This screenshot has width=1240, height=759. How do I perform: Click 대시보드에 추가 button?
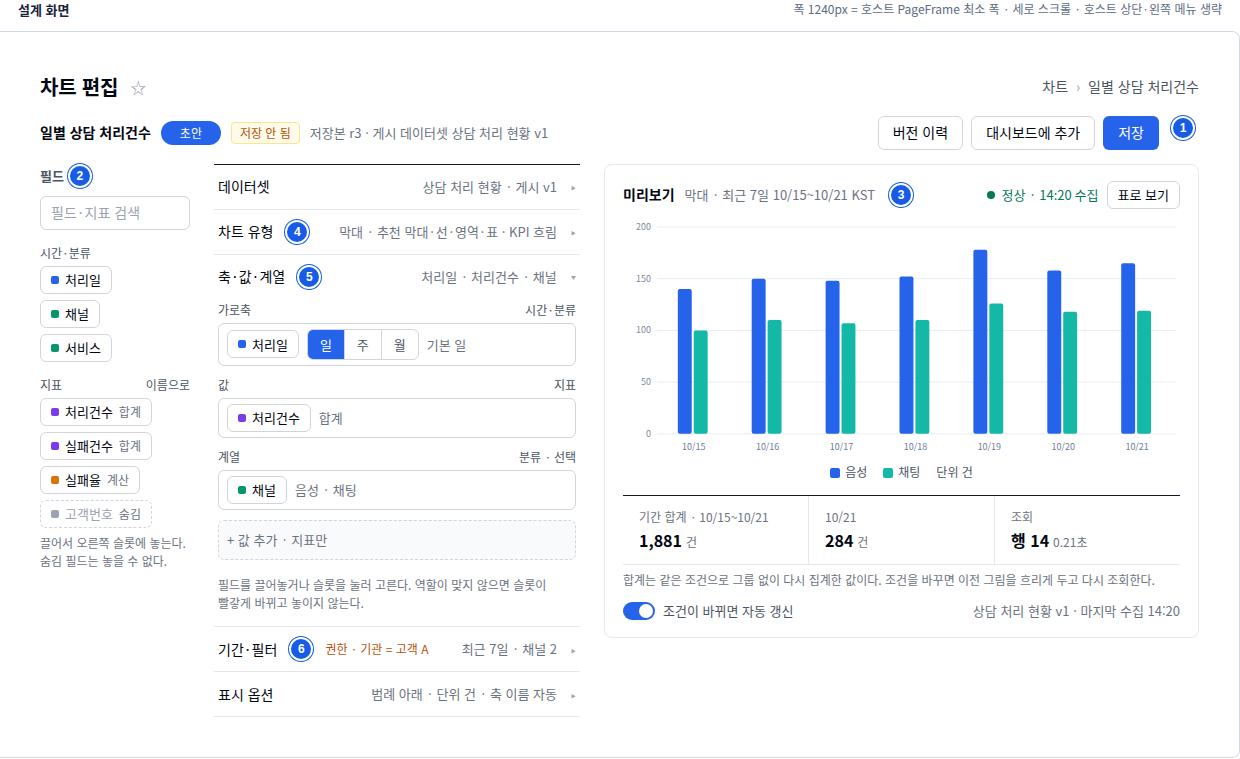click(1033, 133)
